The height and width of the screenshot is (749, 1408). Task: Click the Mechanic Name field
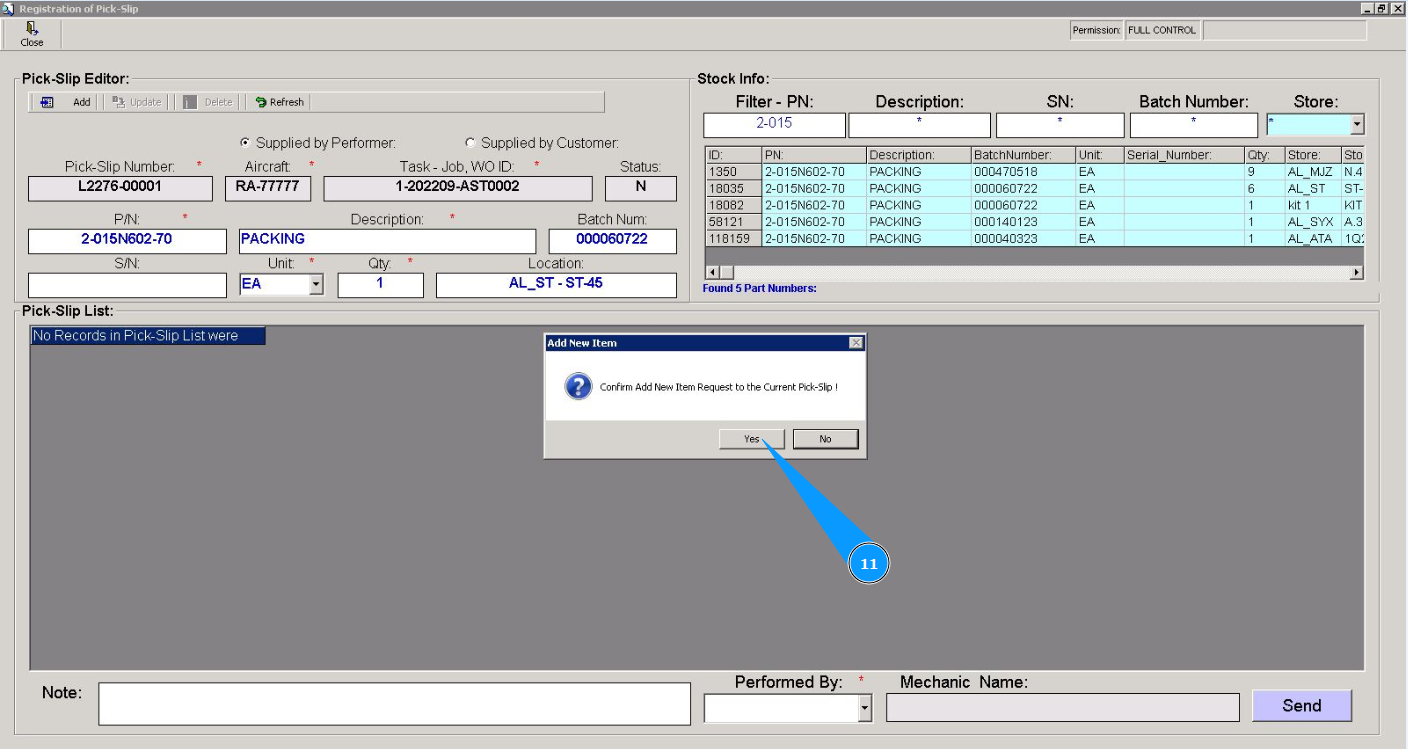[x=1062, y=708]
